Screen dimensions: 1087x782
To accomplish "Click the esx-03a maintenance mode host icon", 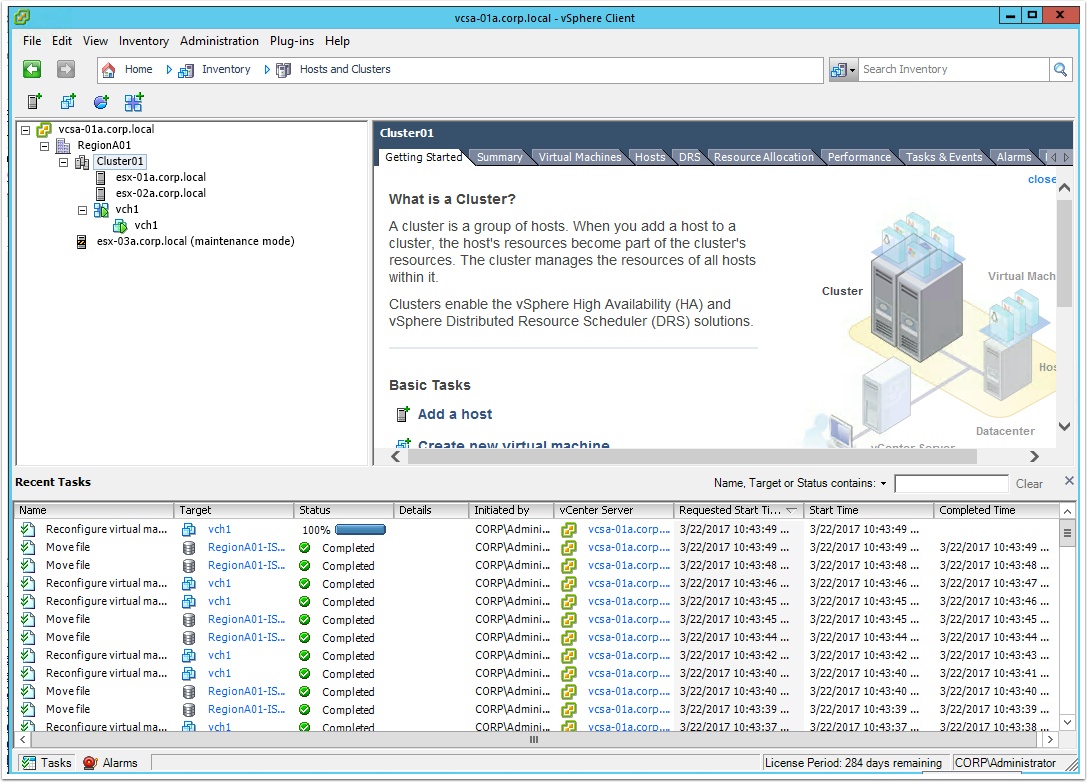I will 81,241.
